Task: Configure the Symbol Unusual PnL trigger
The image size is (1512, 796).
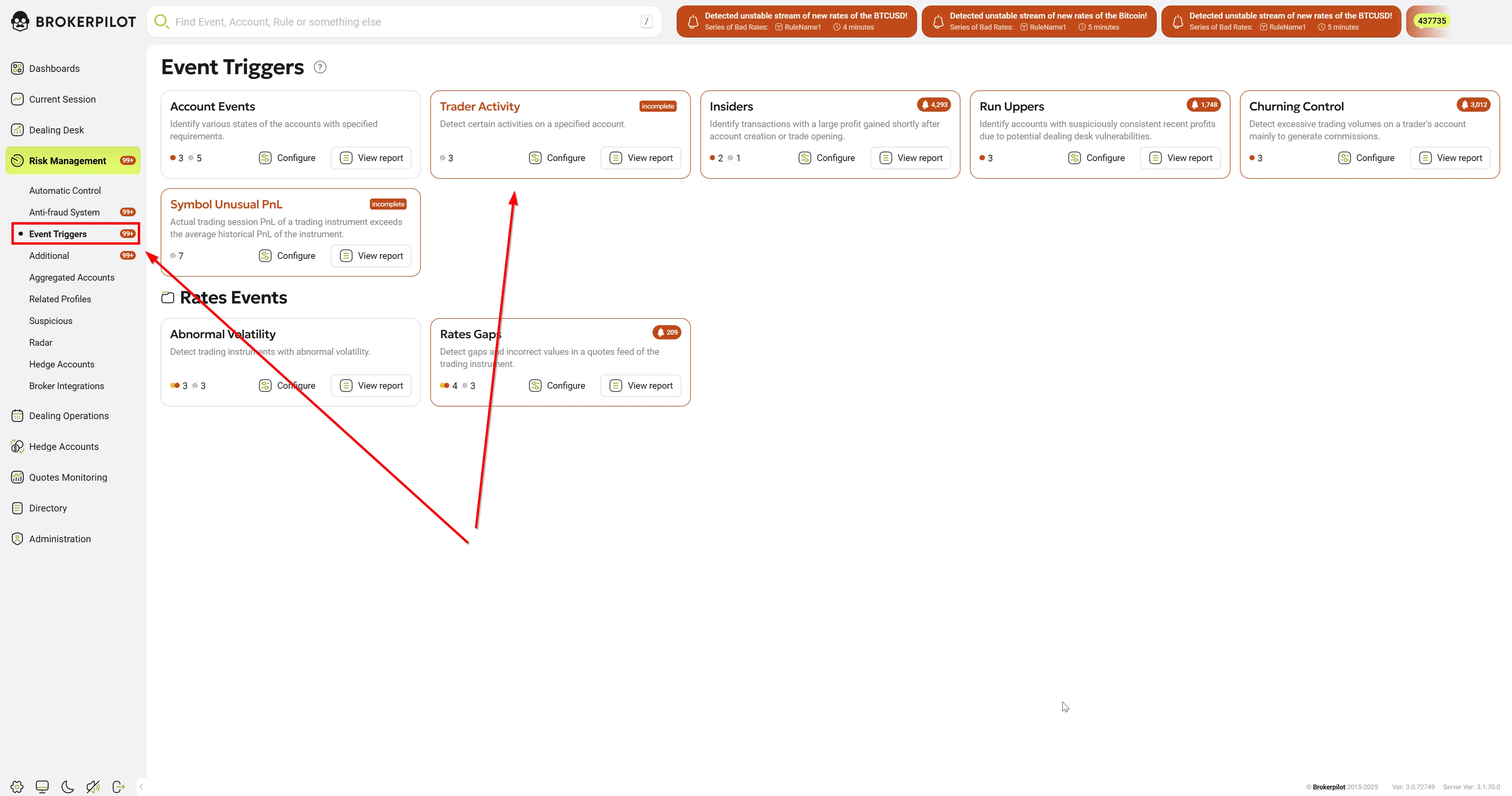Action: tap(287, 256)
